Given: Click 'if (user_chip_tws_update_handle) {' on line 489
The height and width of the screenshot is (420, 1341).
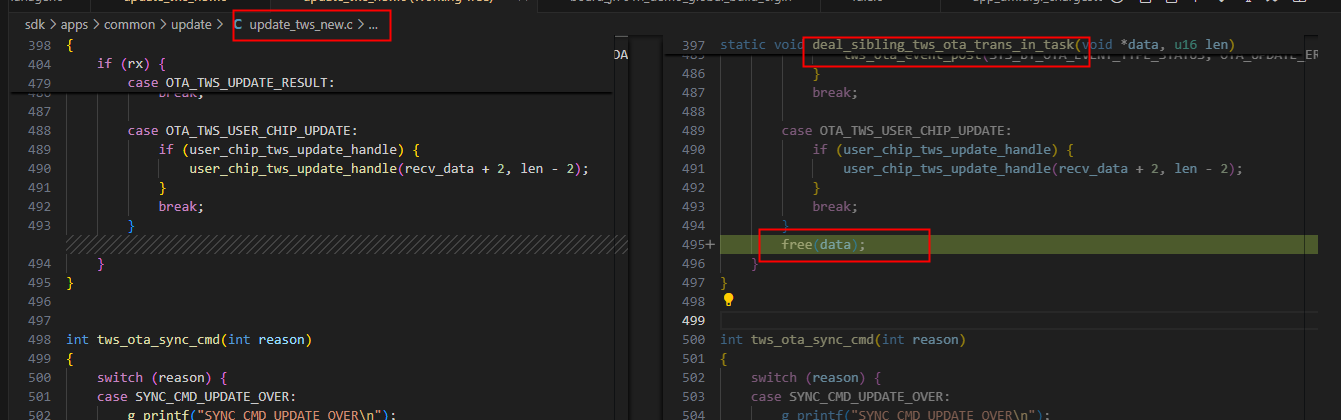Looking at the screenshot, I should click(x=289, y=149).
